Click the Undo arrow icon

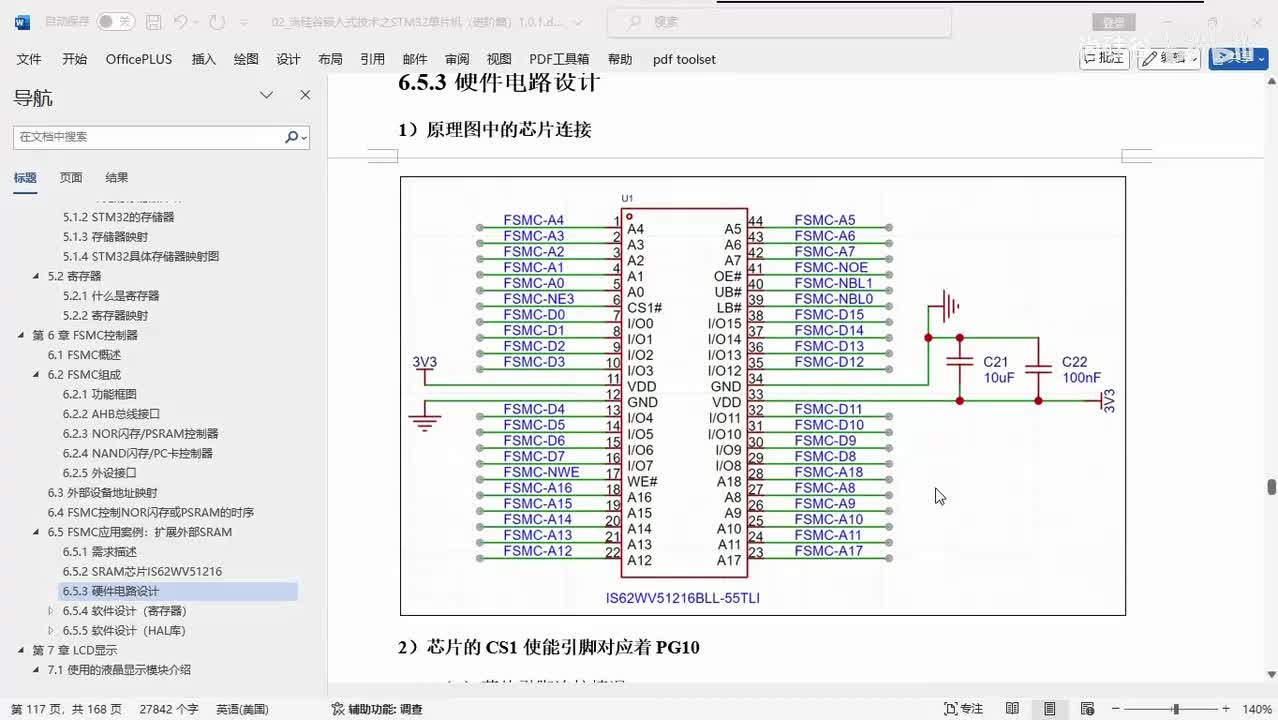tap(180, 21)
